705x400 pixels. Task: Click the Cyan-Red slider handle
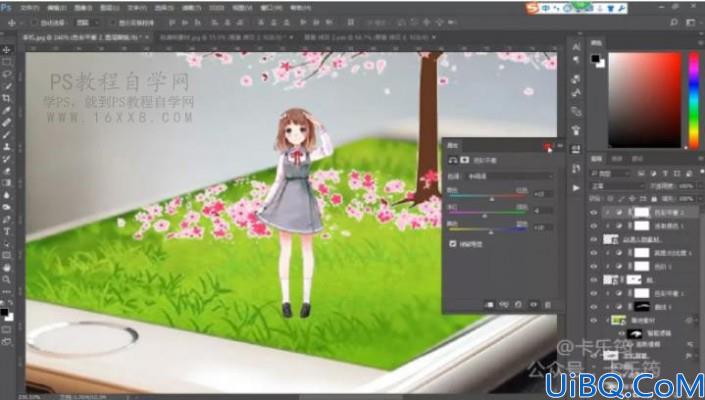[x=492, y=199]
